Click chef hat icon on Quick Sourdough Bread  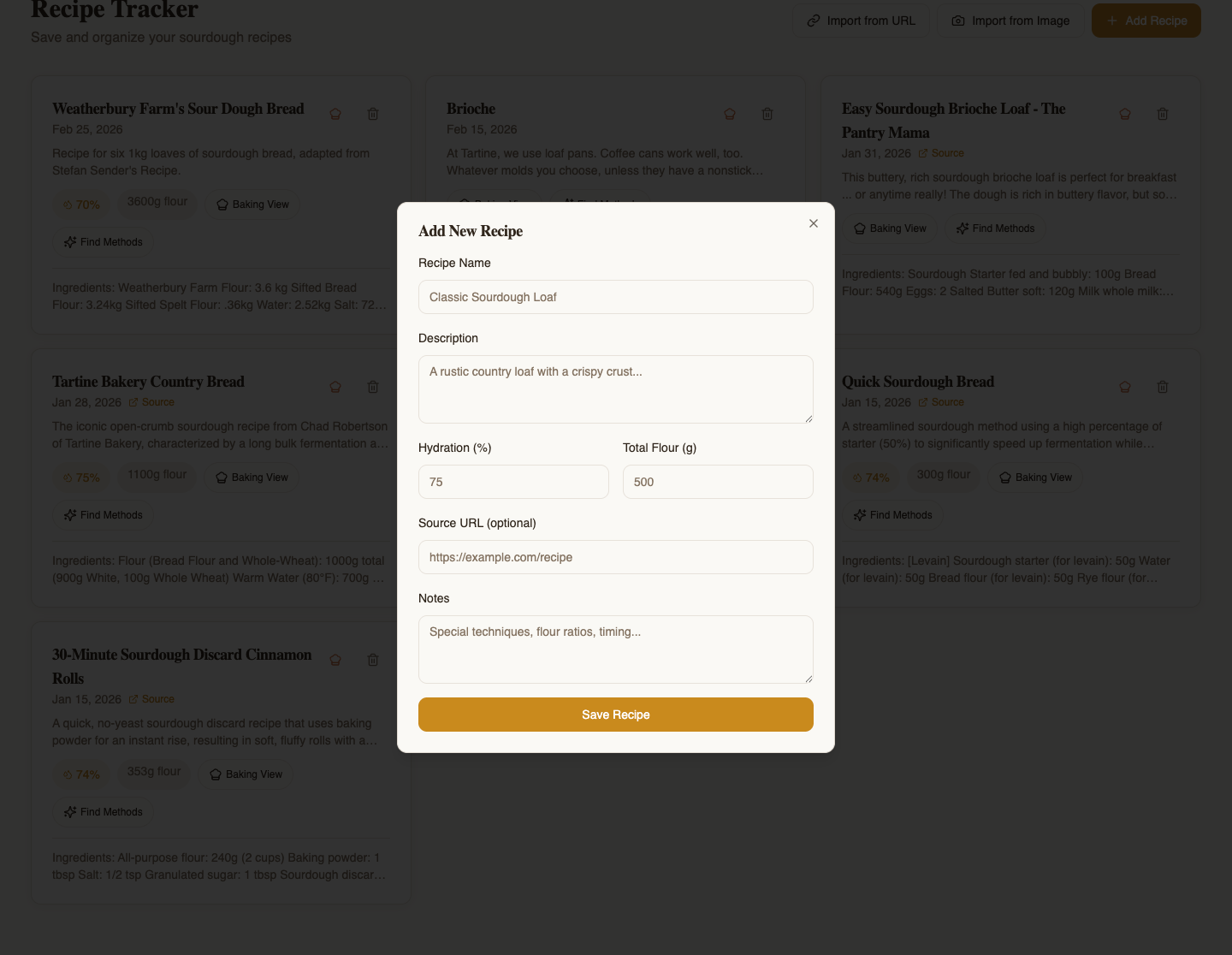pos(1125,387)
